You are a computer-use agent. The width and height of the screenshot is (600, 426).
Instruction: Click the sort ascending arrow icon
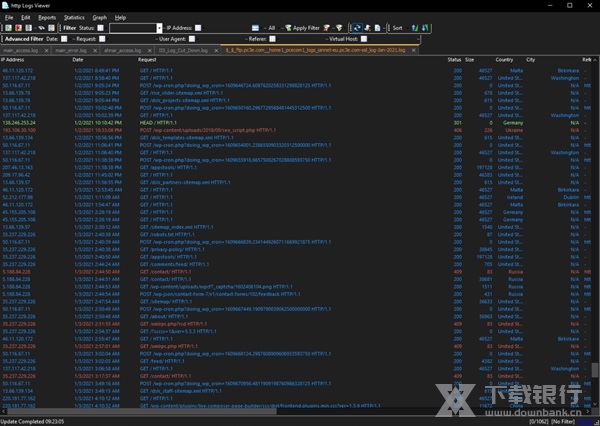415,28
